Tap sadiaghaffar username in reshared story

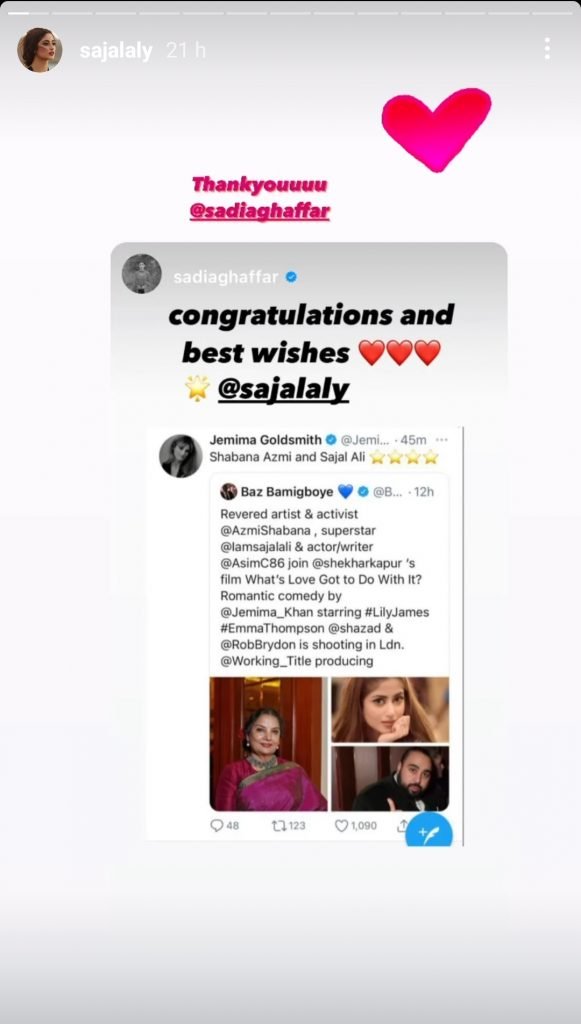(226, 277)
